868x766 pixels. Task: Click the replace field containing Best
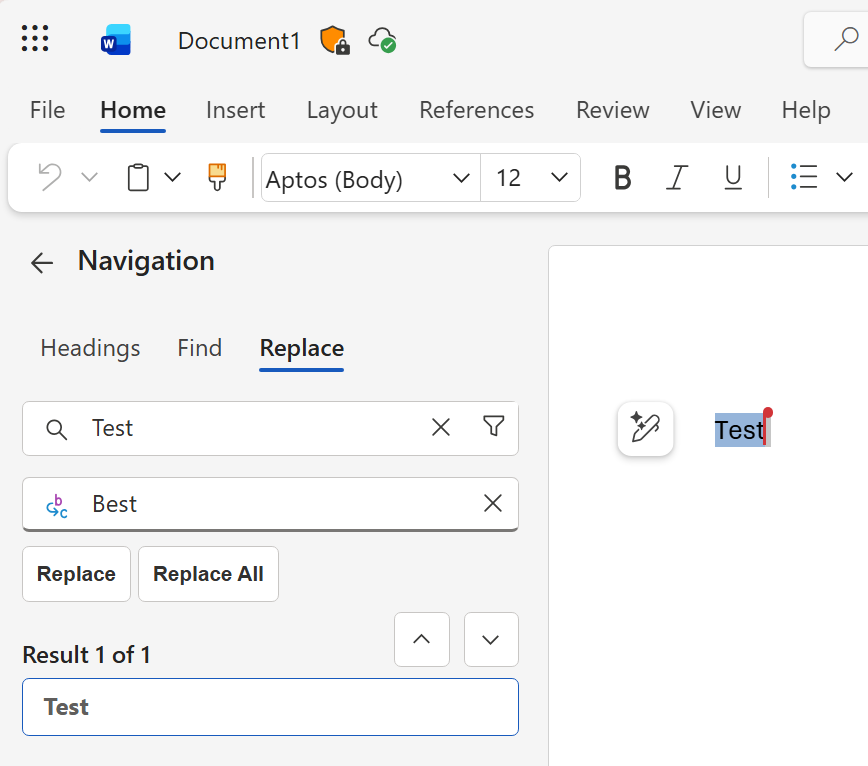coord(270,504)
